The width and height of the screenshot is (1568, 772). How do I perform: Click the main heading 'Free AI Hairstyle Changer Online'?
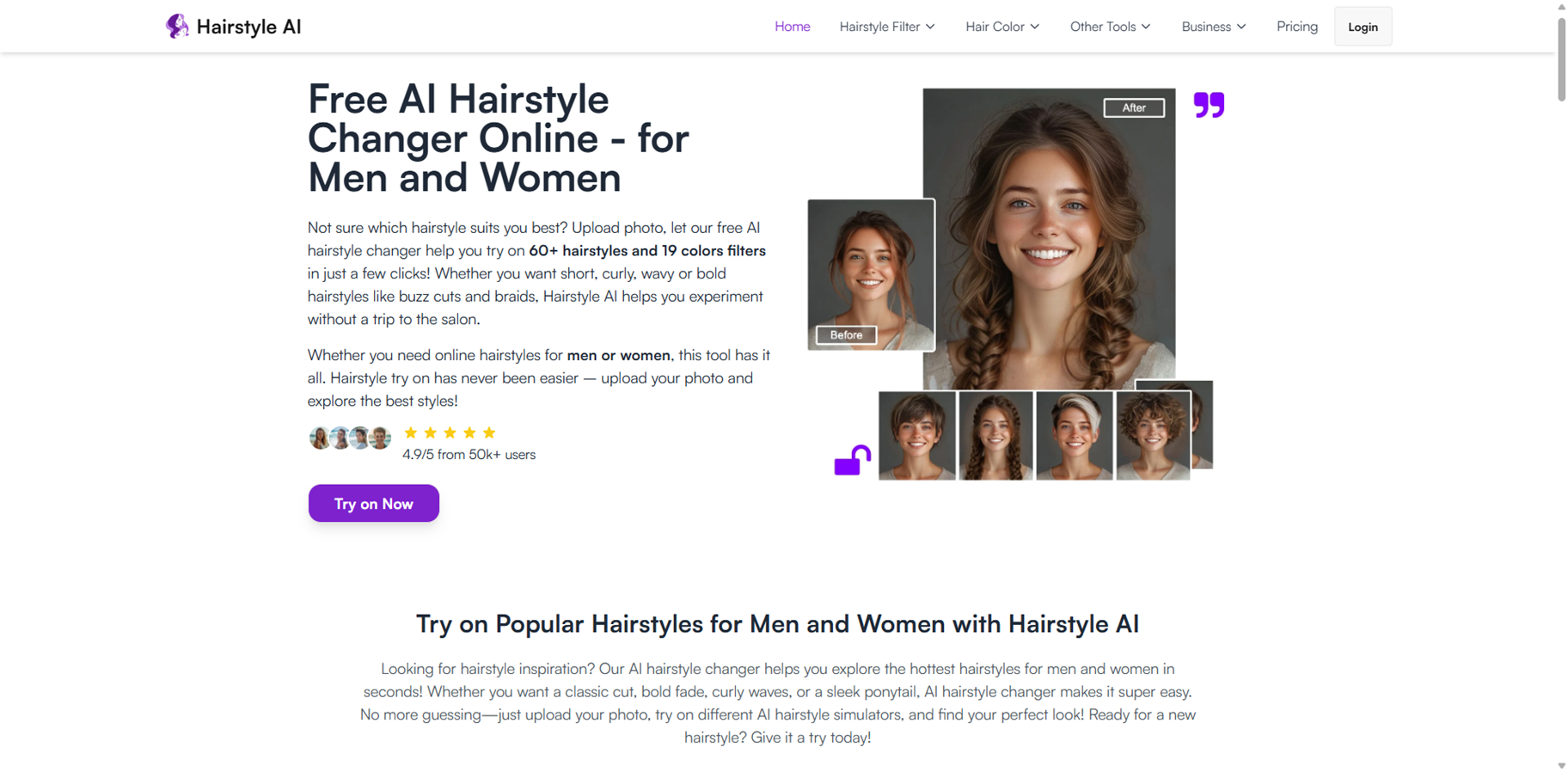499,138
